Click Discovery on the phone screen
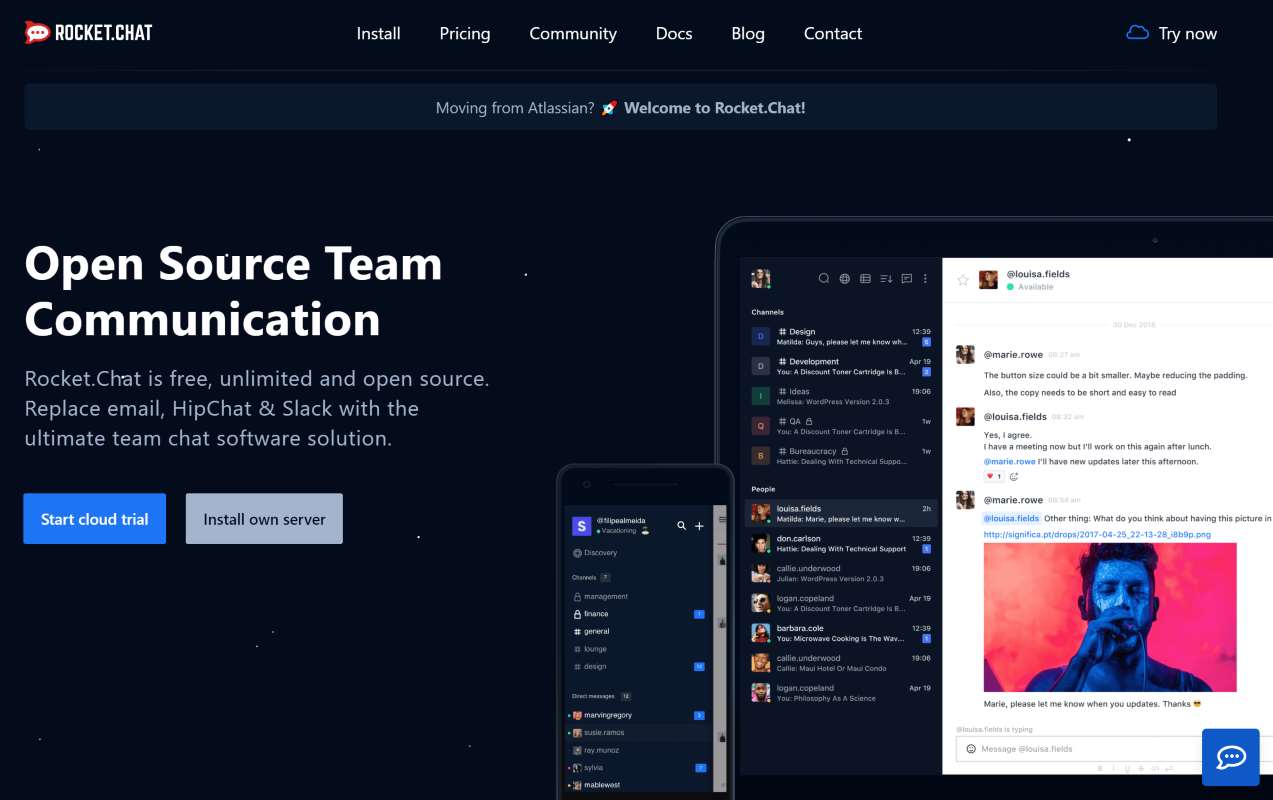This screenshot has width=1273, height=800. (x=595, y=553)
